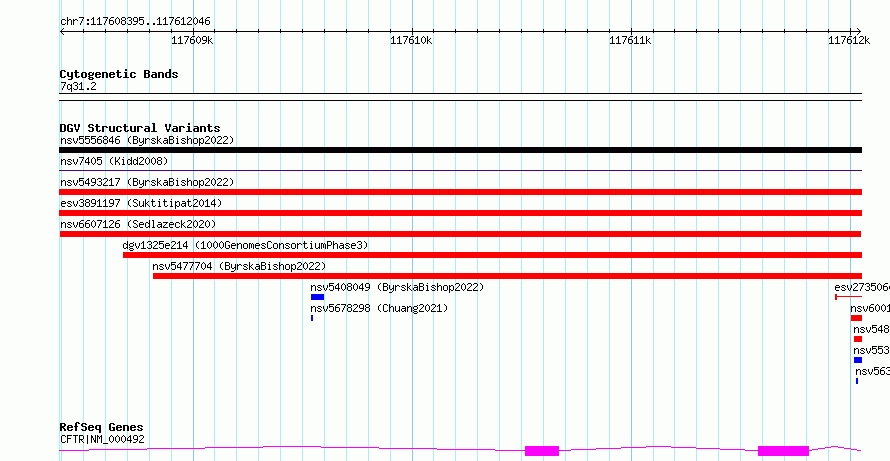Open variant label nsv7405 (Kidd2008)

(114, 161)
